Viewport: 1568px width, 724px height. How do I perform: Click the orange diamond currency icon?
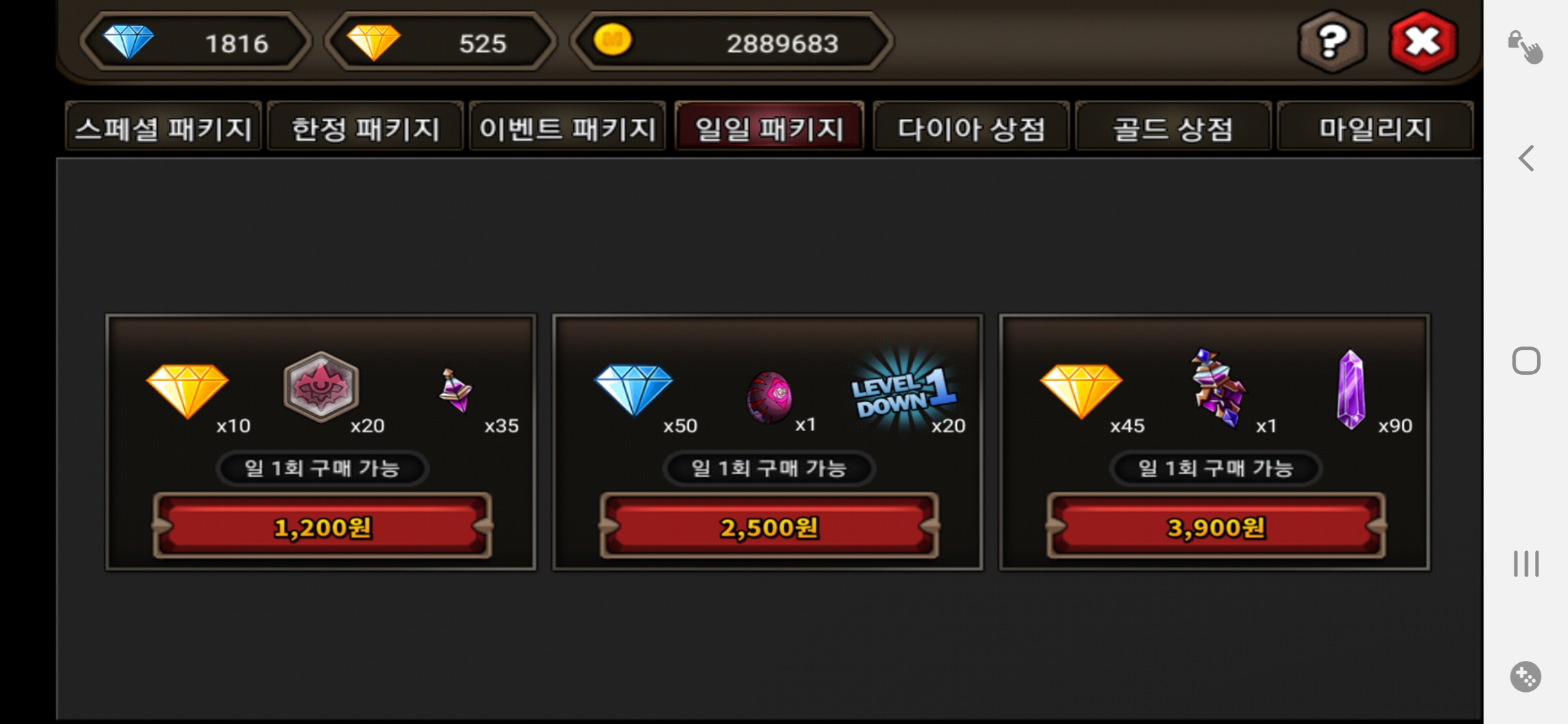click(x=374, y=42)
